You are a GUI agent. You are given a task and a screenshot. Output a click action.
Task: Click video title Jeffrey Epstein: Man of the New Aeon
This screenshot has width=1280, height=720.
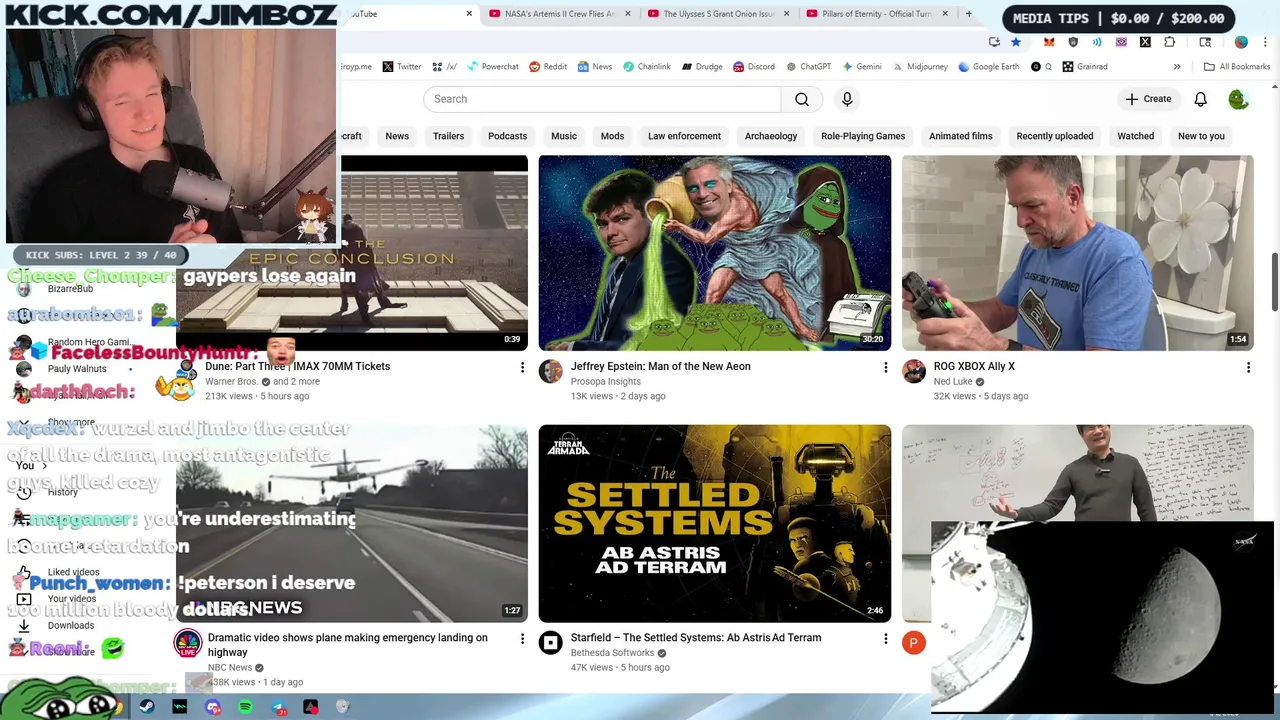[661, 366]
